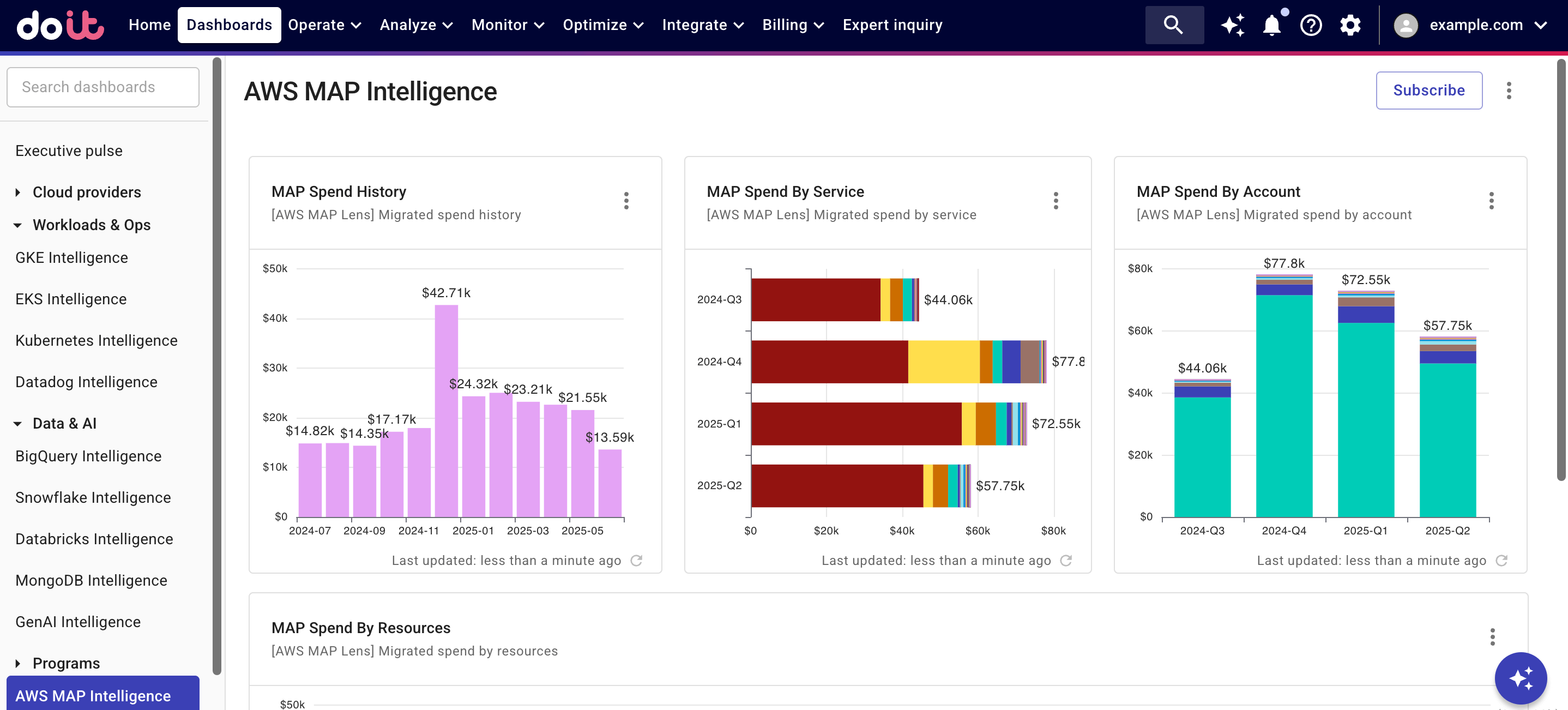Open the MAP Spend By Account options menu
Screen dimensions: 1568x710
[1492, 201]
